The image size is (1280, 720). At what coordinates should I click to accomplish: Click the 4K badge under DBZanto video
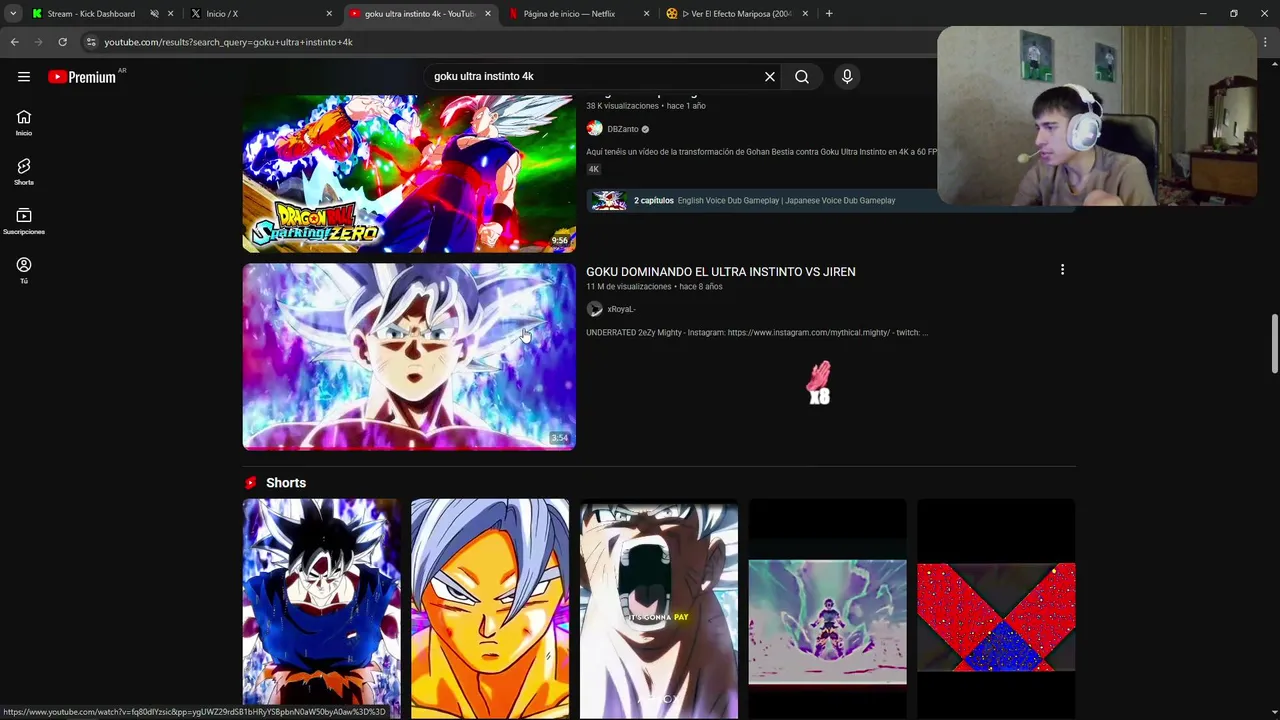tap(593, 169)
